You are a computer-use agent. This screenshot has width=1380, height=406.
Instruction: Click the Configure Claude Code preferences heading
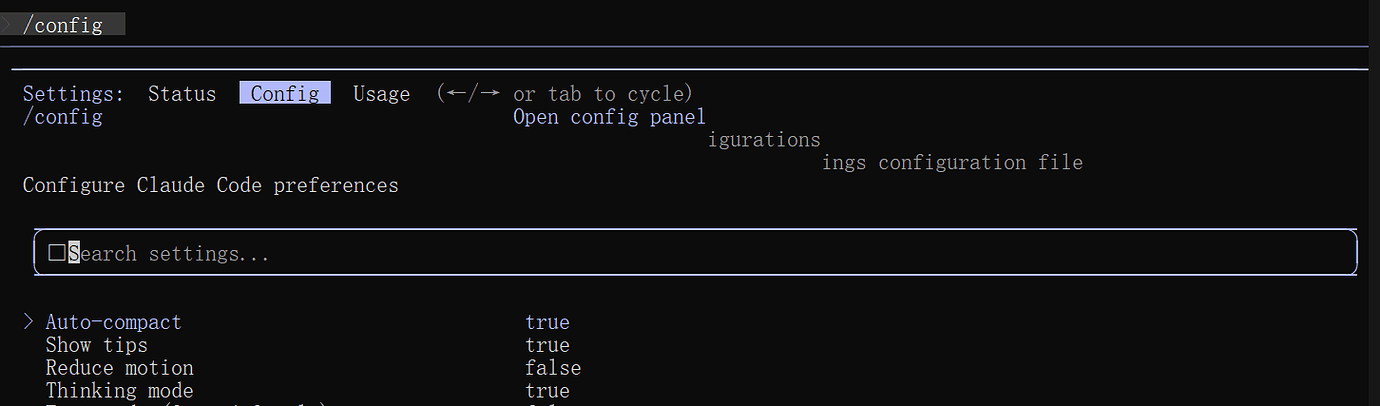pyautogui.click(x=210, y=185)
